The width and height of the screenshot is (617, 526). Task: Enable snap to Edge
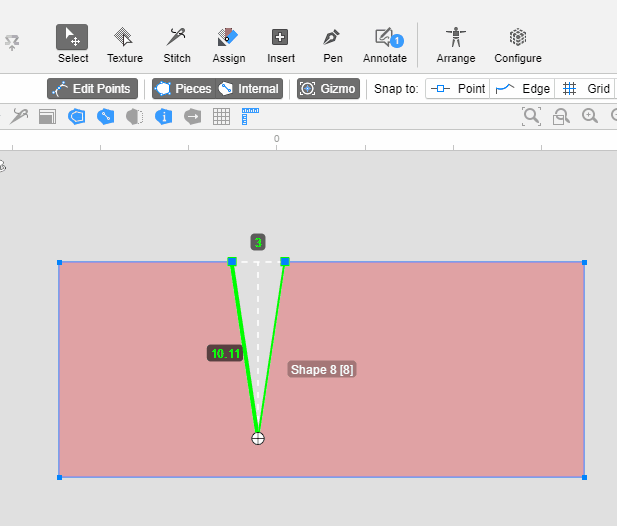tap(523, 89)
